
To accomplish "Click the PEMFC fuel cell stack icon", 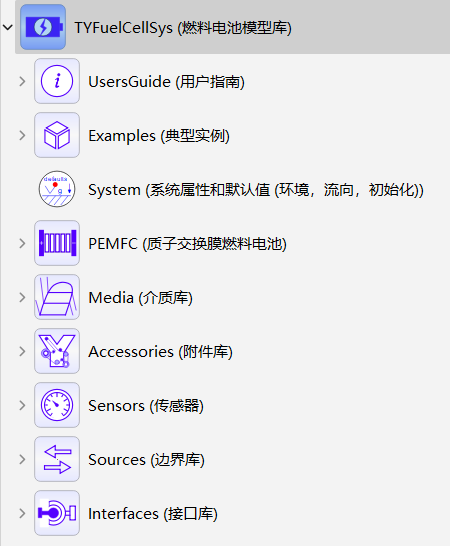I will 57,243.
